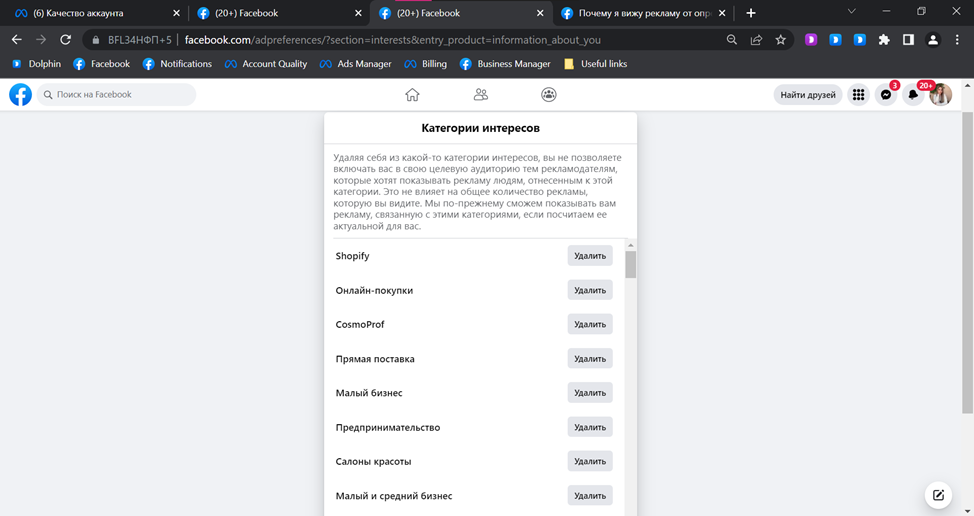Open the Dolphin bookmark
The width and height of the screenshot is (974, 516).
point(37,64)
